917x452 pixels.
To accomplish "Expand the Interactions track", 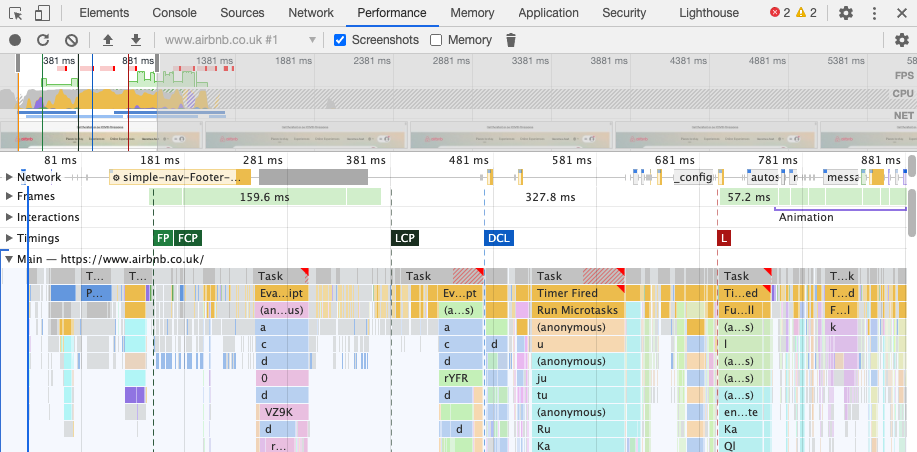I will [9, 217].
